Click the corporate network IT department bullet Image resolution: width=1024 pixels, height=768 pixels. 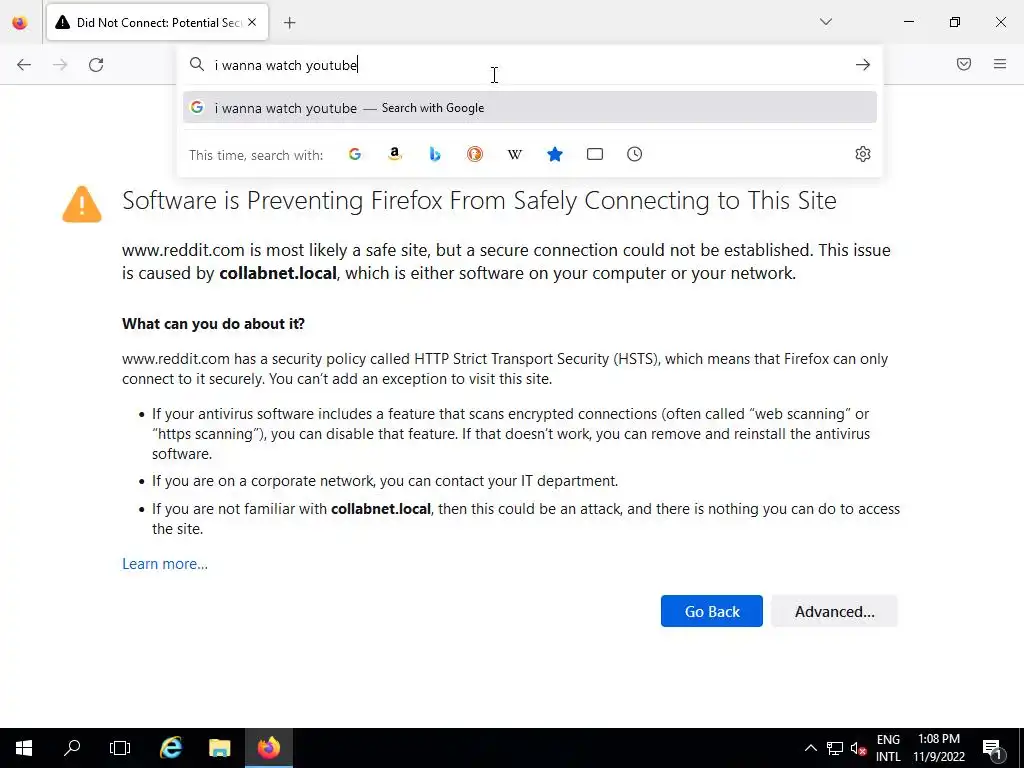click(x=385, y=481)
